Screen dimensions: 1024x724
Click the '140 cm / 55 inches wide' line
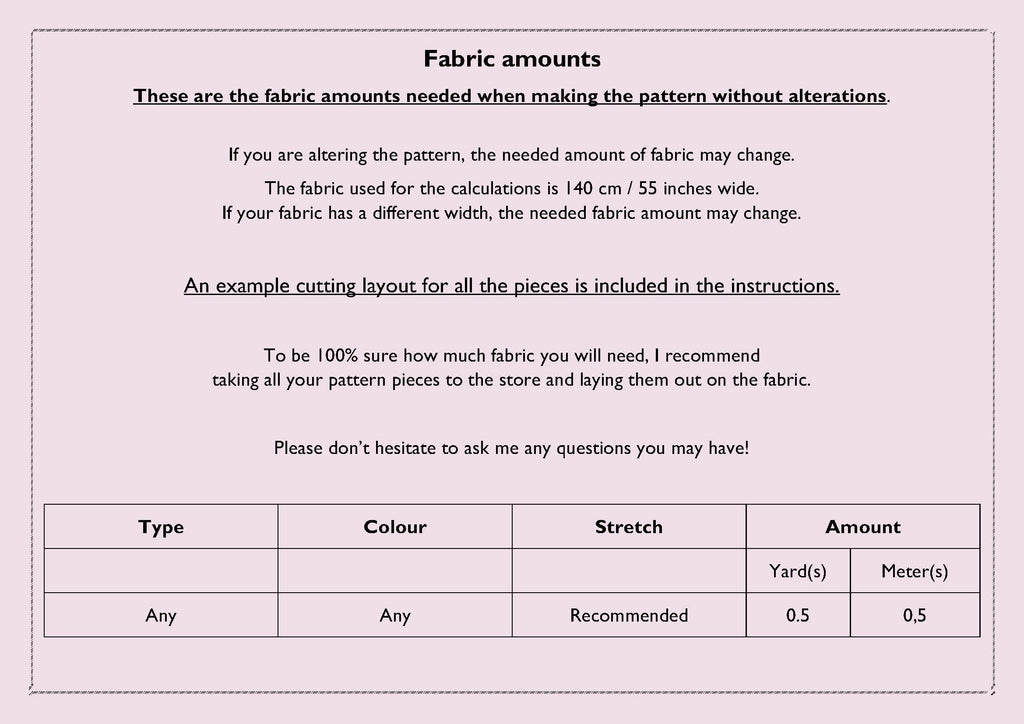point(511,189)
